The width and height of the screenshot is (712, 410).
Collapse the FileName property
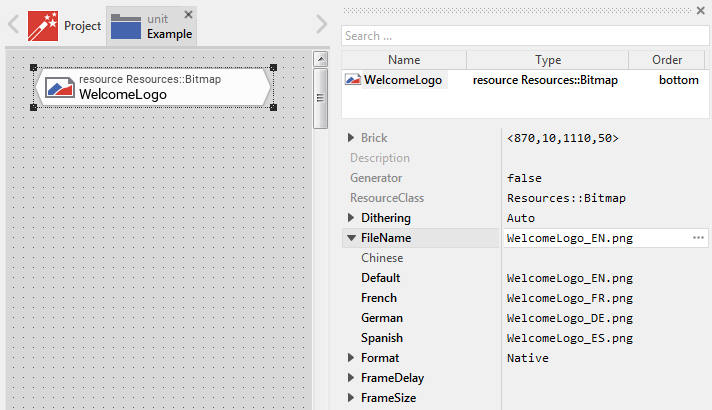click(x=350, y=238)
